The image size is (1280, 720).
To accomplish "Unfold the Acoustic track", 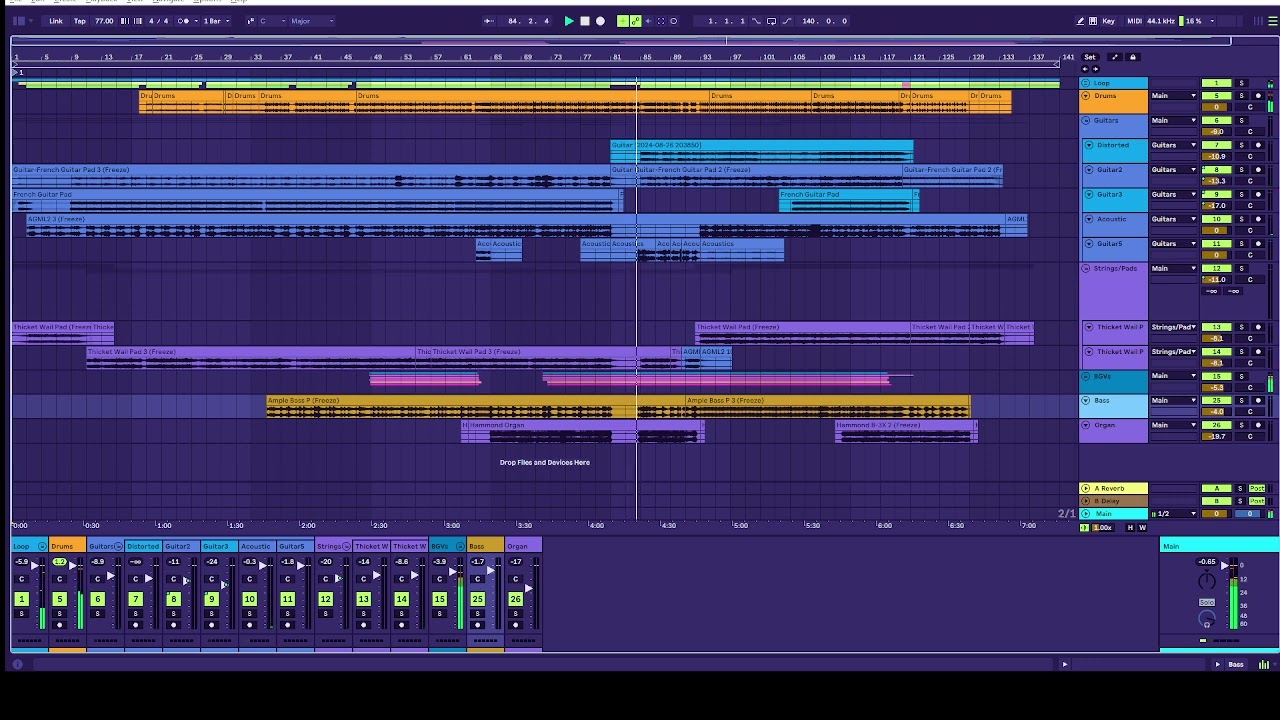I will click(1089, 219).
